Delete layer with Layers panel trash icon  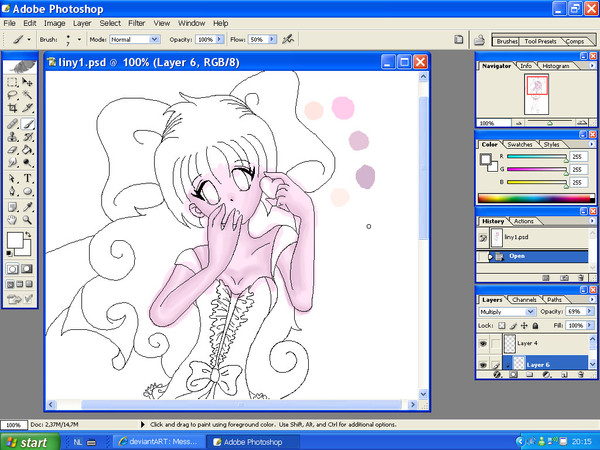click(x=580, y=375)
